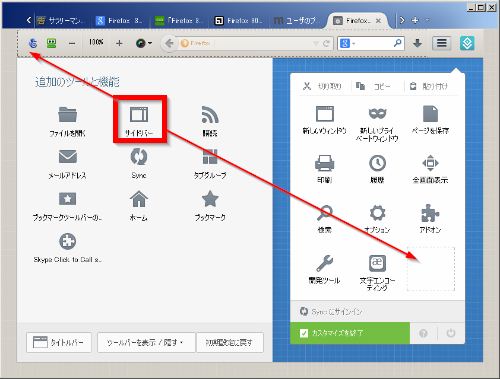Click the Restore Defaults button
Image resolution: width=500 pixels, height=379 pixels.
[230, 342]
